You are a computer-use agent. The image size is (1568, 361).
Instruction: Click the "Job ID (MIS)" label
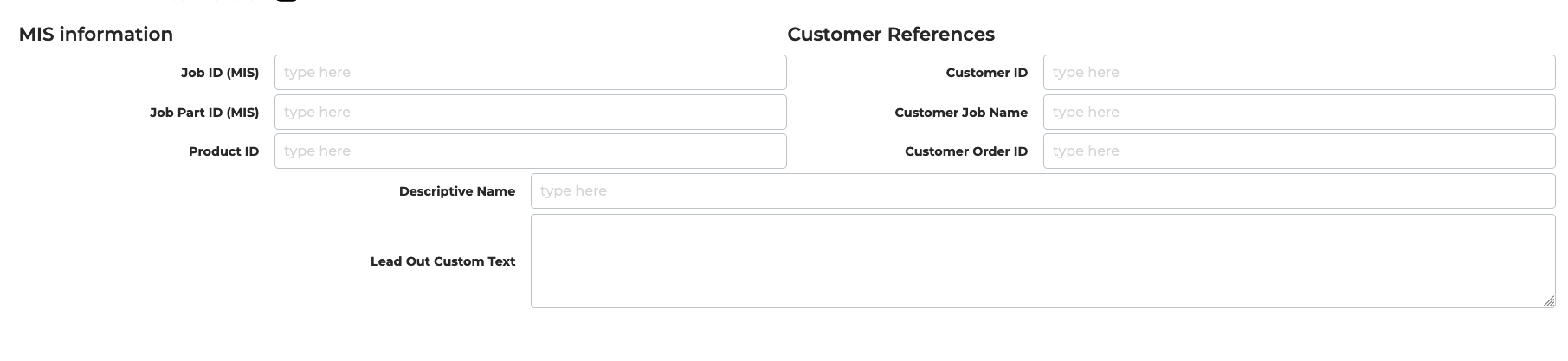click(x=220, y=73)
